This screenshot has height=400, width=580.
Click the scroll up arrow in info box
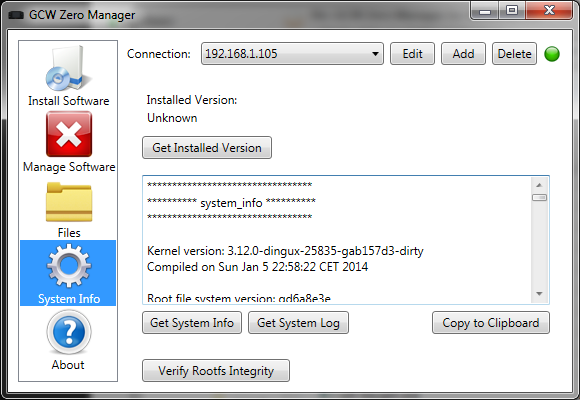click(539, 185)
